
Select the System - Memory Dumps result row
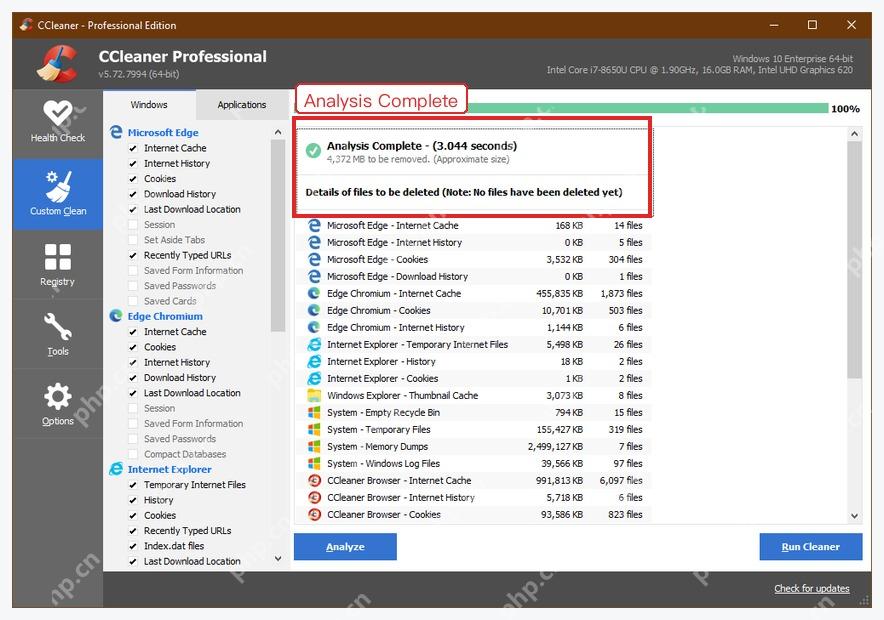pos(475,446)
